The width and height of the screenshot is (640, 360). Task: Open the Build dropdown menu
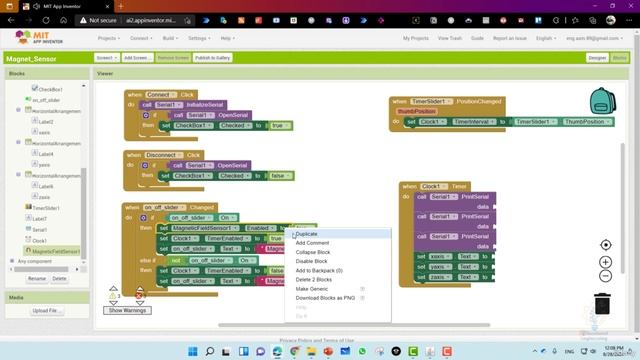pos(170,38)
